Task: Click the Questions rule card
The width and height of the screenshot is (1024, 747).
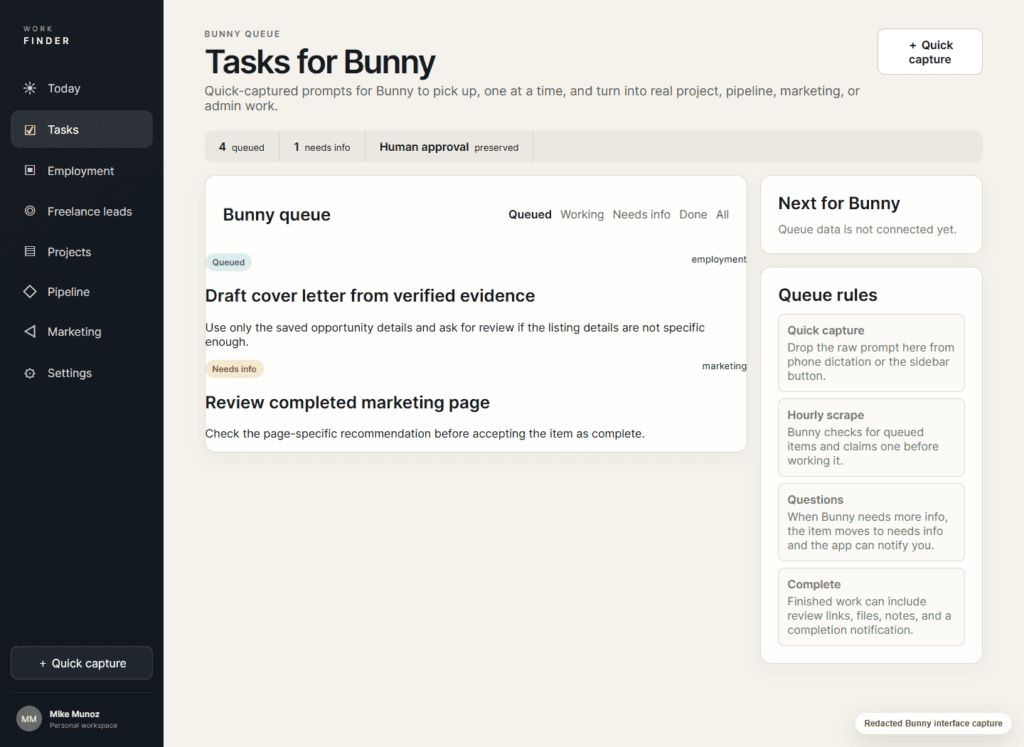Action: [x=871, y=522]
